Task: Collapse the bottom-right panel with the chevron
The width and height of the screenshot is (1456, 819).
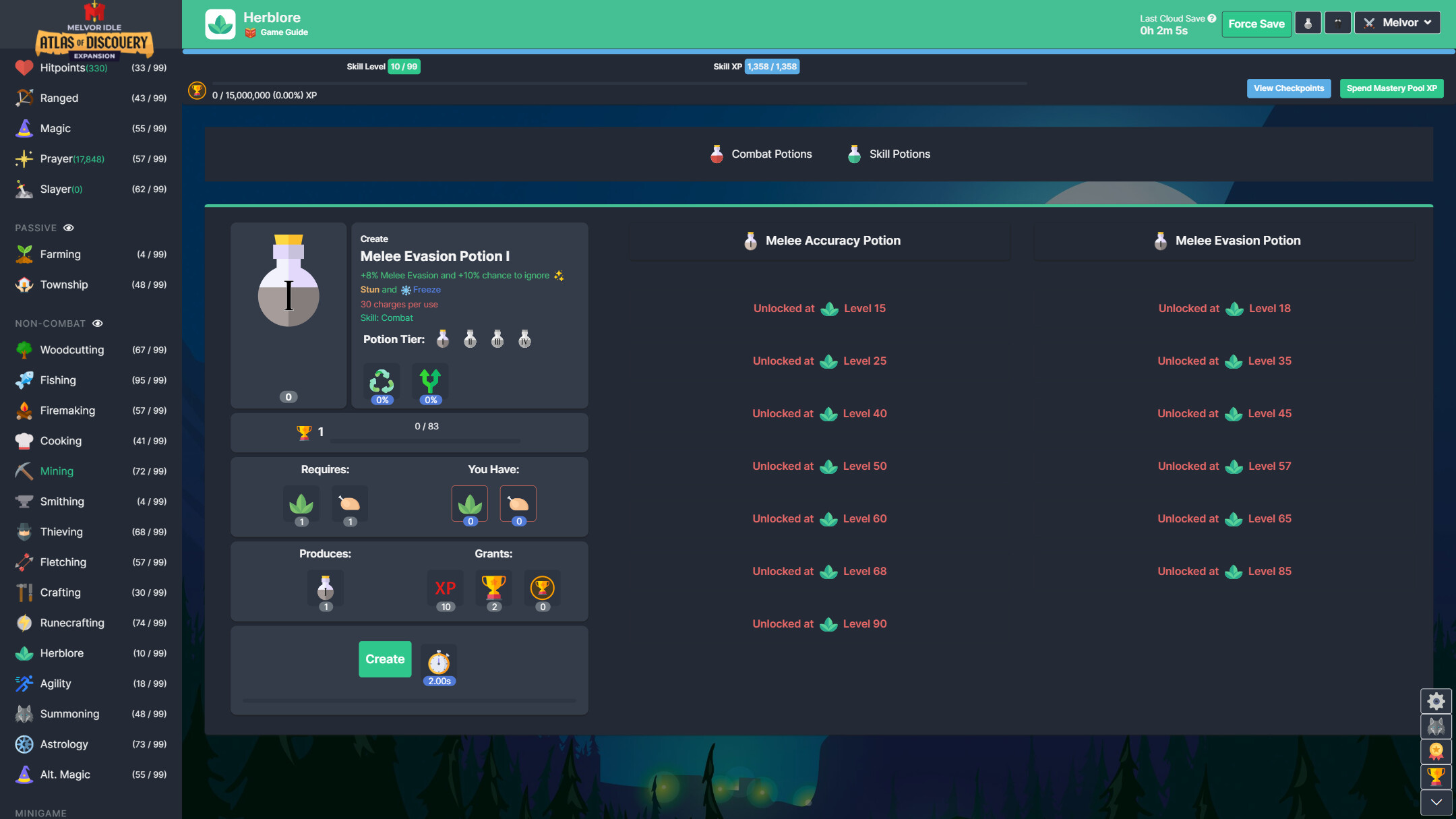Action: tap(1436, 803)
